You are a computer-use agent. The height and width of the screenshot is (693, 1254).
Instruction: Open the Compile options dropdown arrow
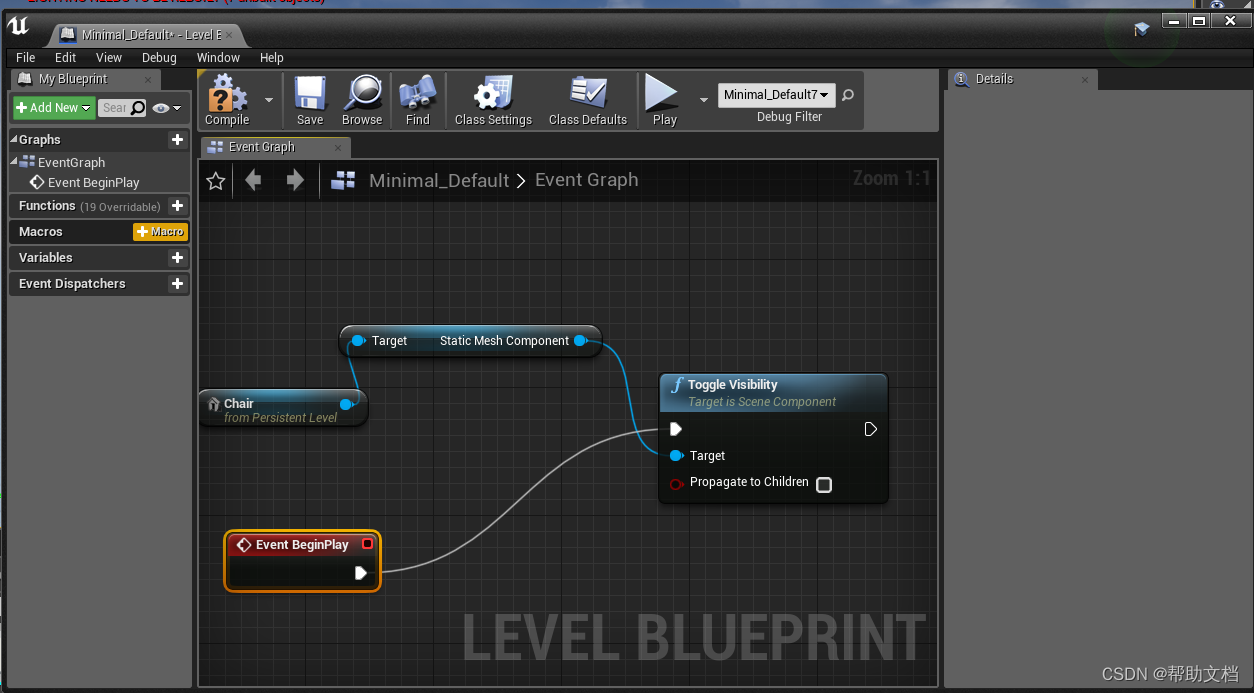pyautogui.click(x=268, y=100)
